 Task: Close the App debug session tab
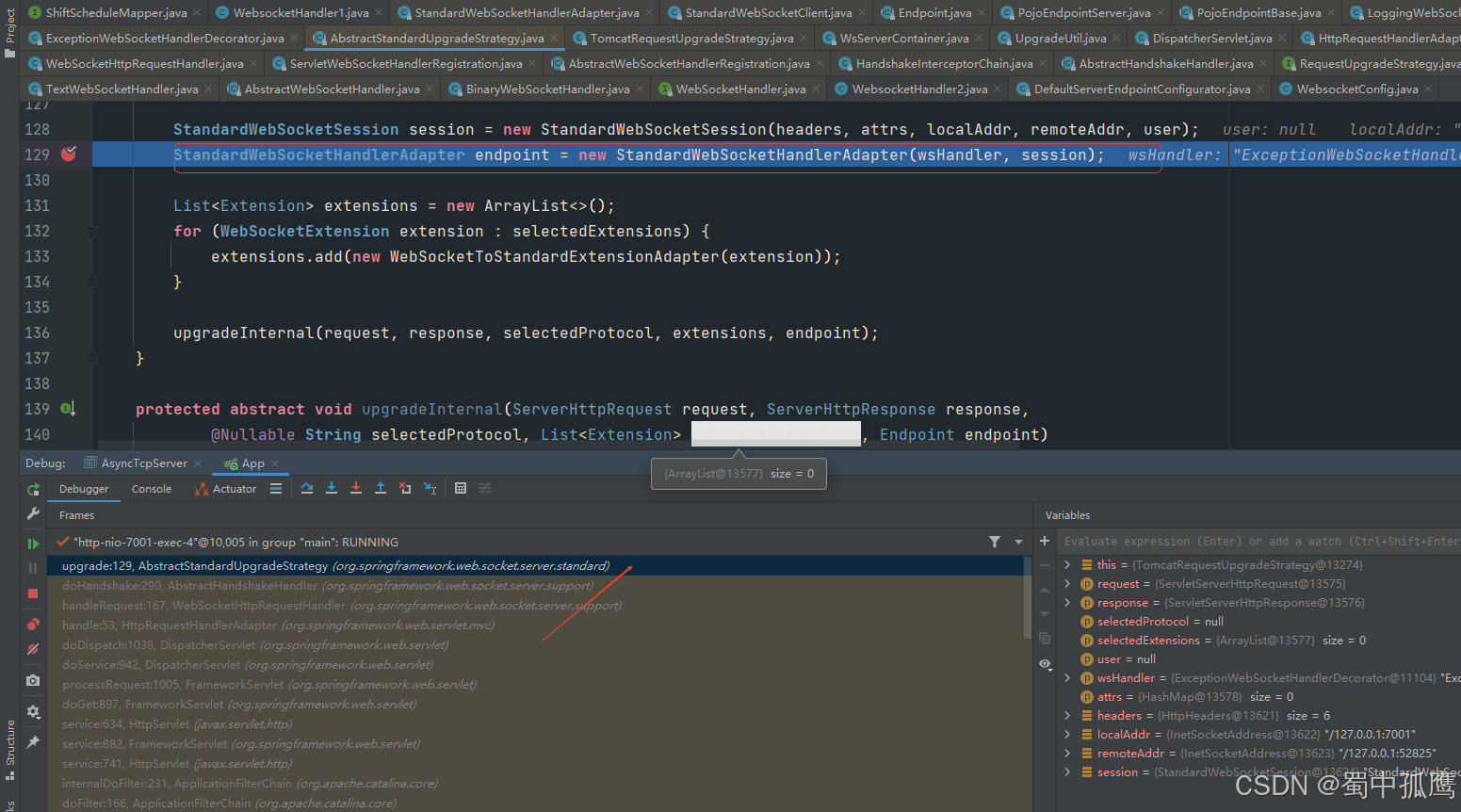tap(275, 463)
